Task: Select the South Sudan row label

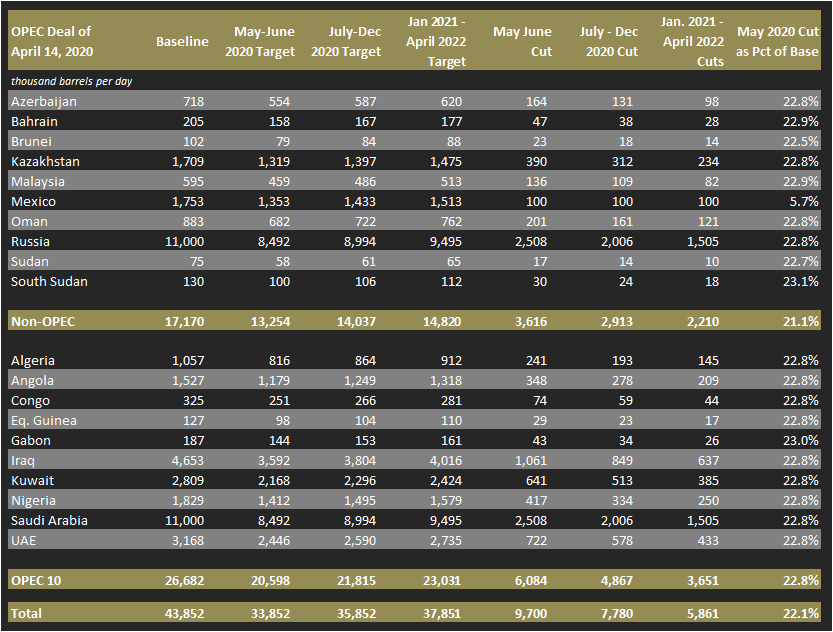Action: tap(49, 281)
